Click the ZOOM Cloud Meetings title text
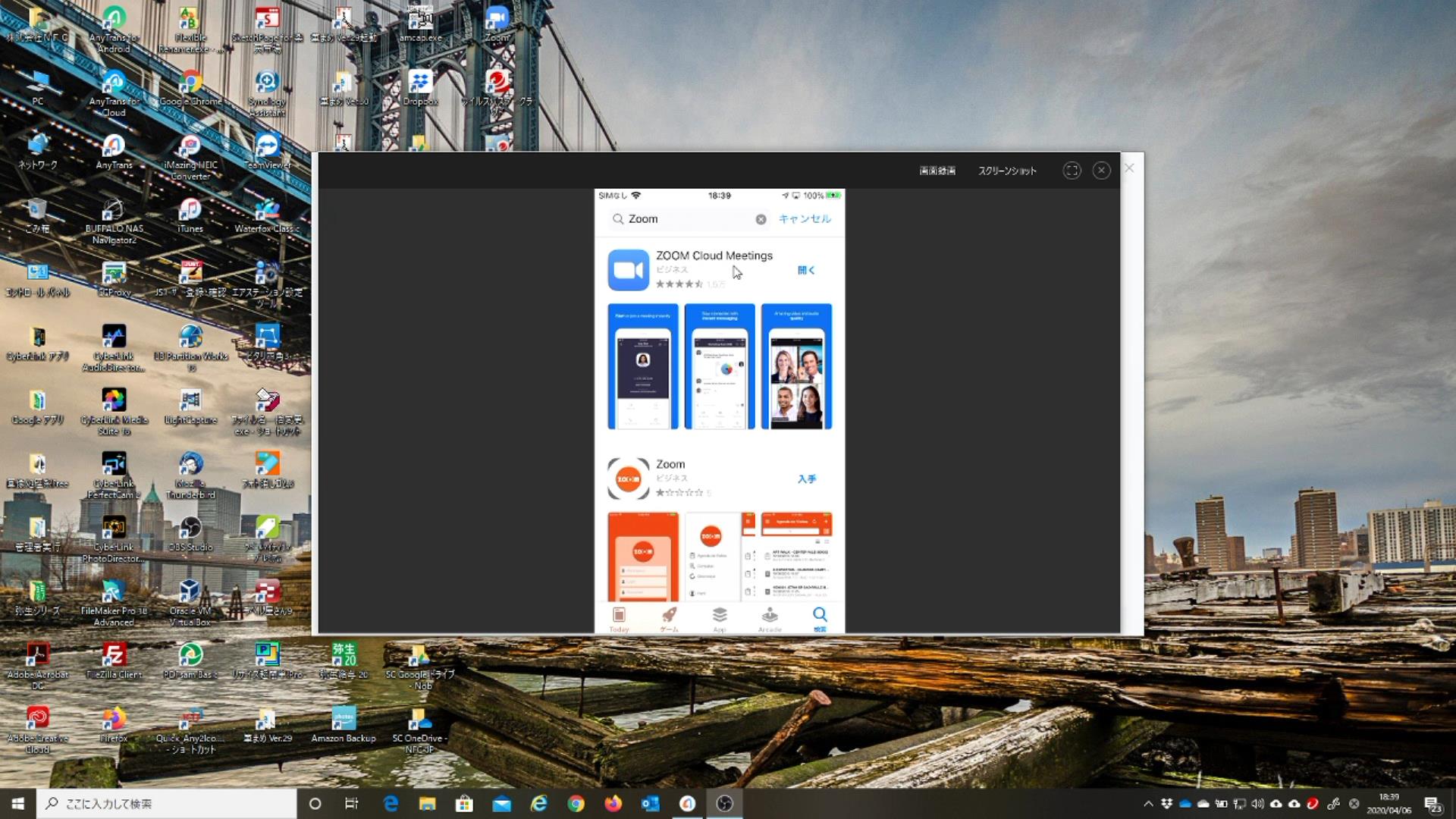This screenshot has height=819, width=1456. click(x=714, y=256)
